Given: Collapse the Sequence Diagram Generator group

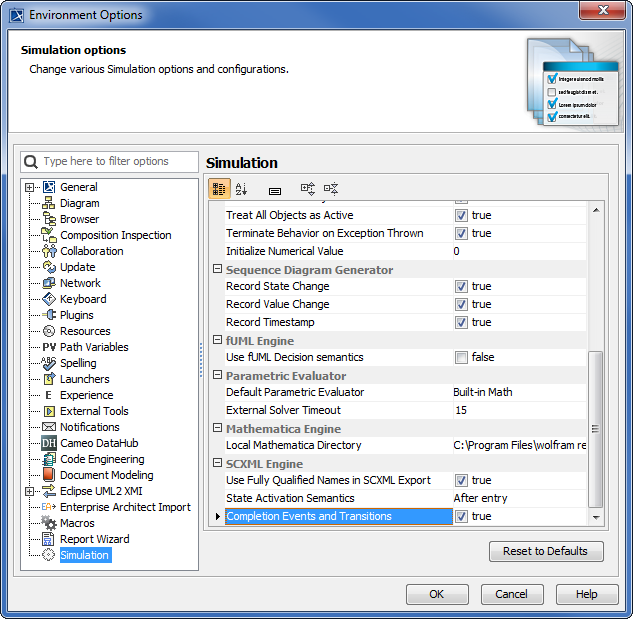Looking at the screenshot, I should click(x=217, y=269).
